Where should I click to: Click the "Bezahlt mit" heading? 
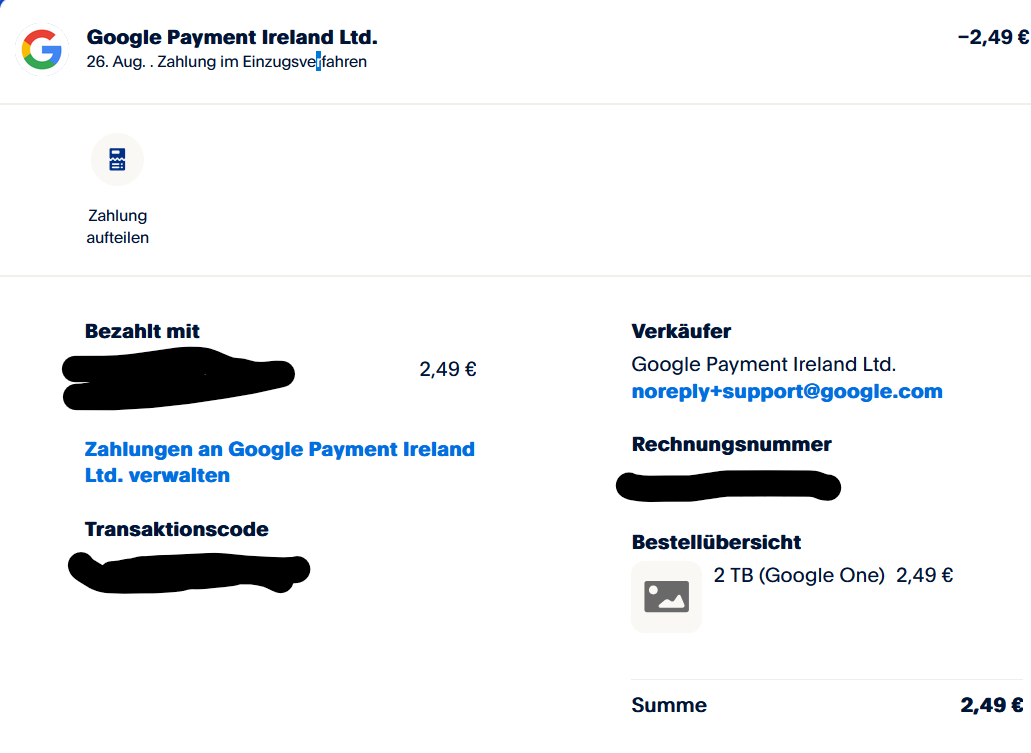click(x=142, y=331)
